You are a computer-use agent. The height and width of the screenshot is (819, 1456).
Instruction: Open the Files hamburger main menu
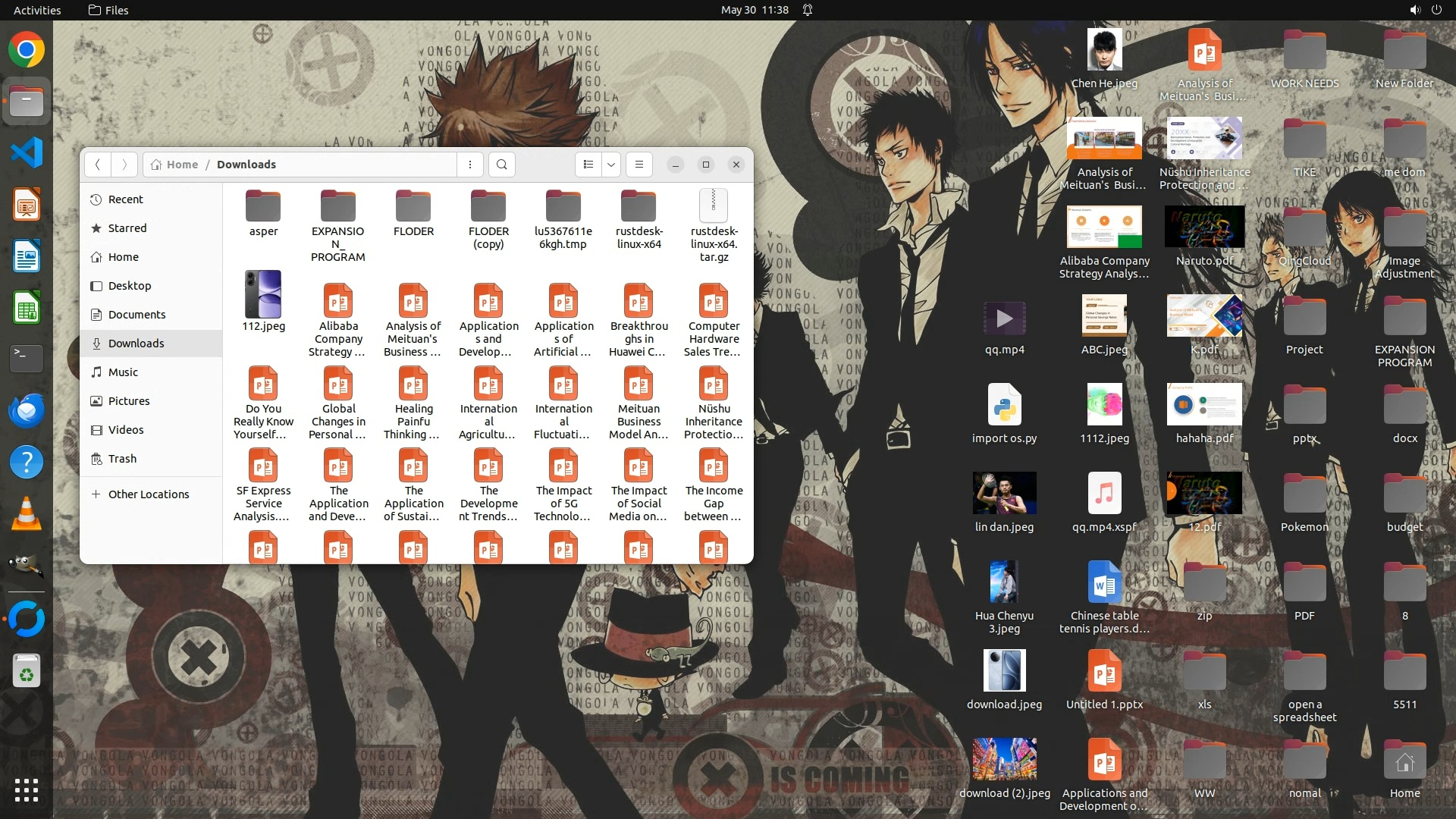639,165
